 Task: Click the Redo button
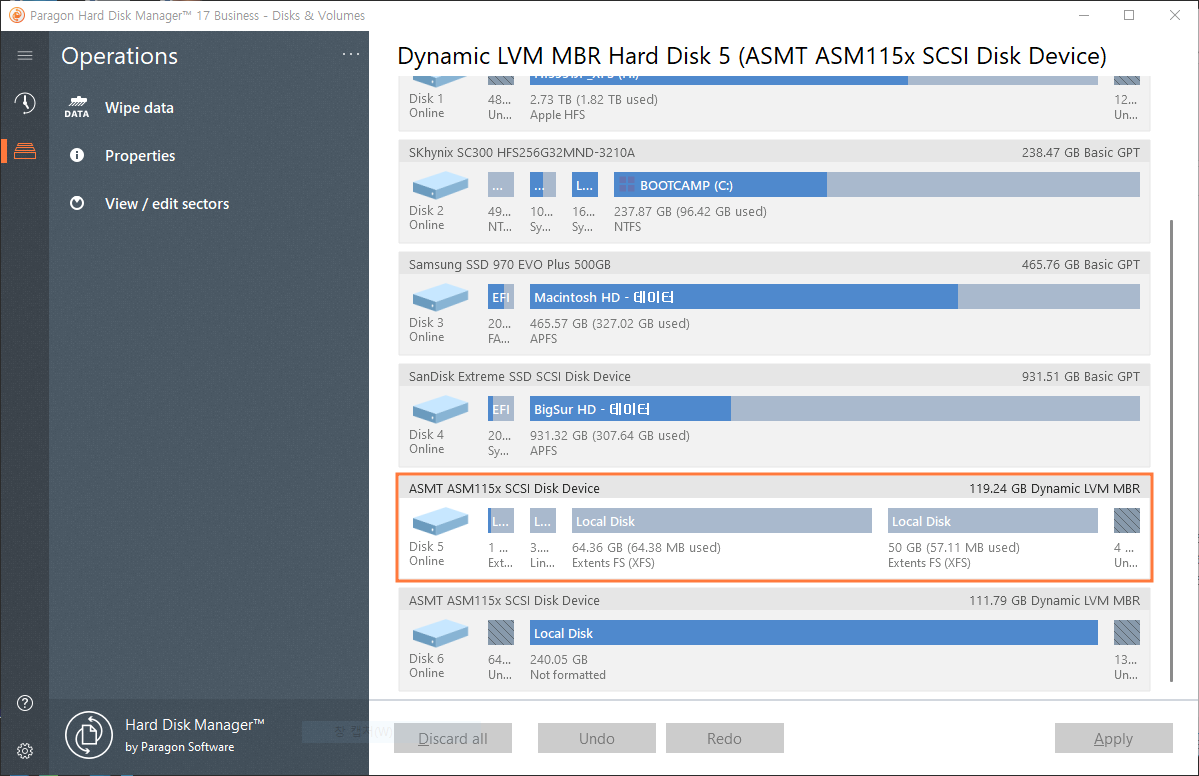[x=724, y=739]
